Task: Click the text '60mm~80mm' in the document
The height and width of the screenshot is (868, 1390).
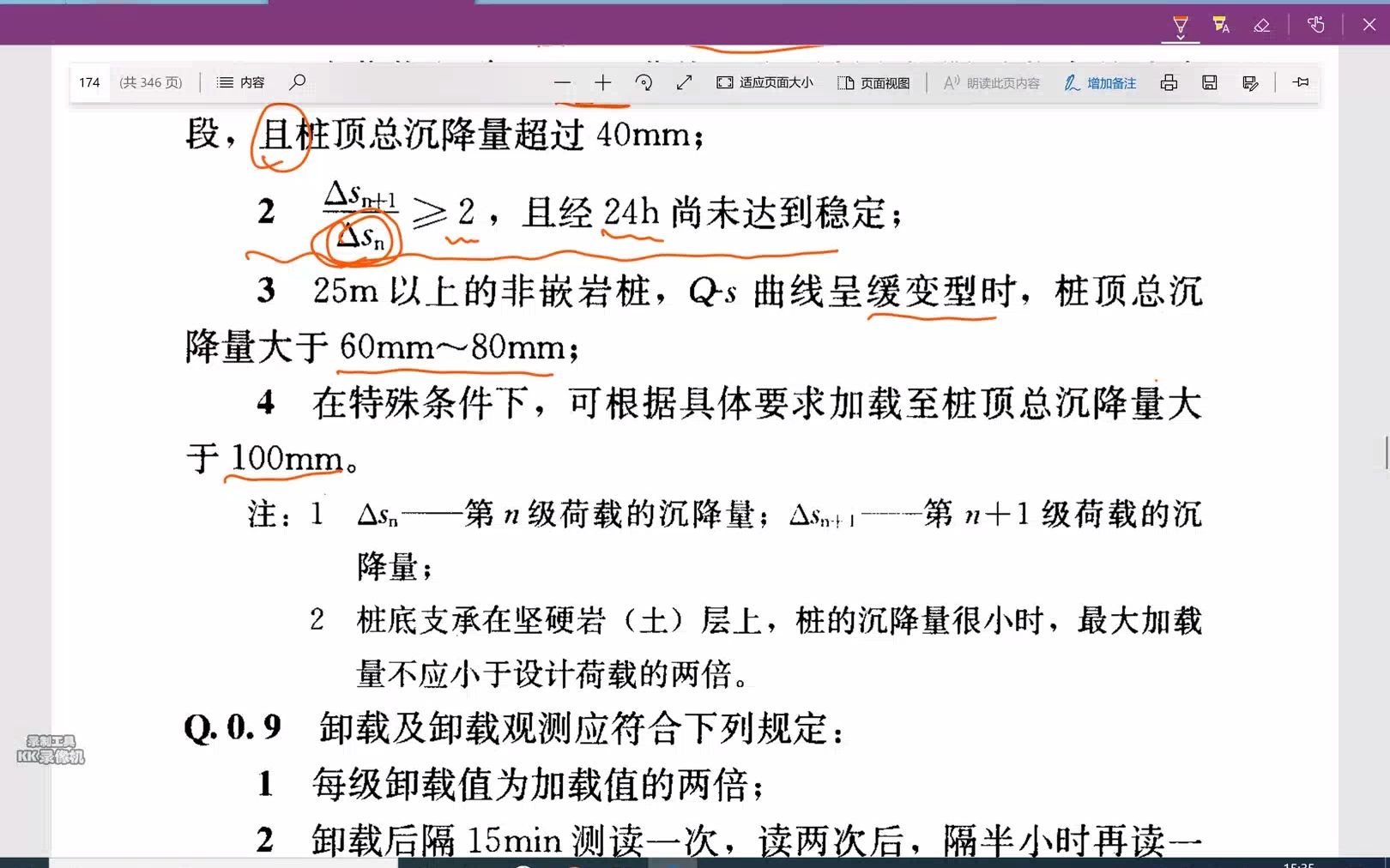Action: 452,347
